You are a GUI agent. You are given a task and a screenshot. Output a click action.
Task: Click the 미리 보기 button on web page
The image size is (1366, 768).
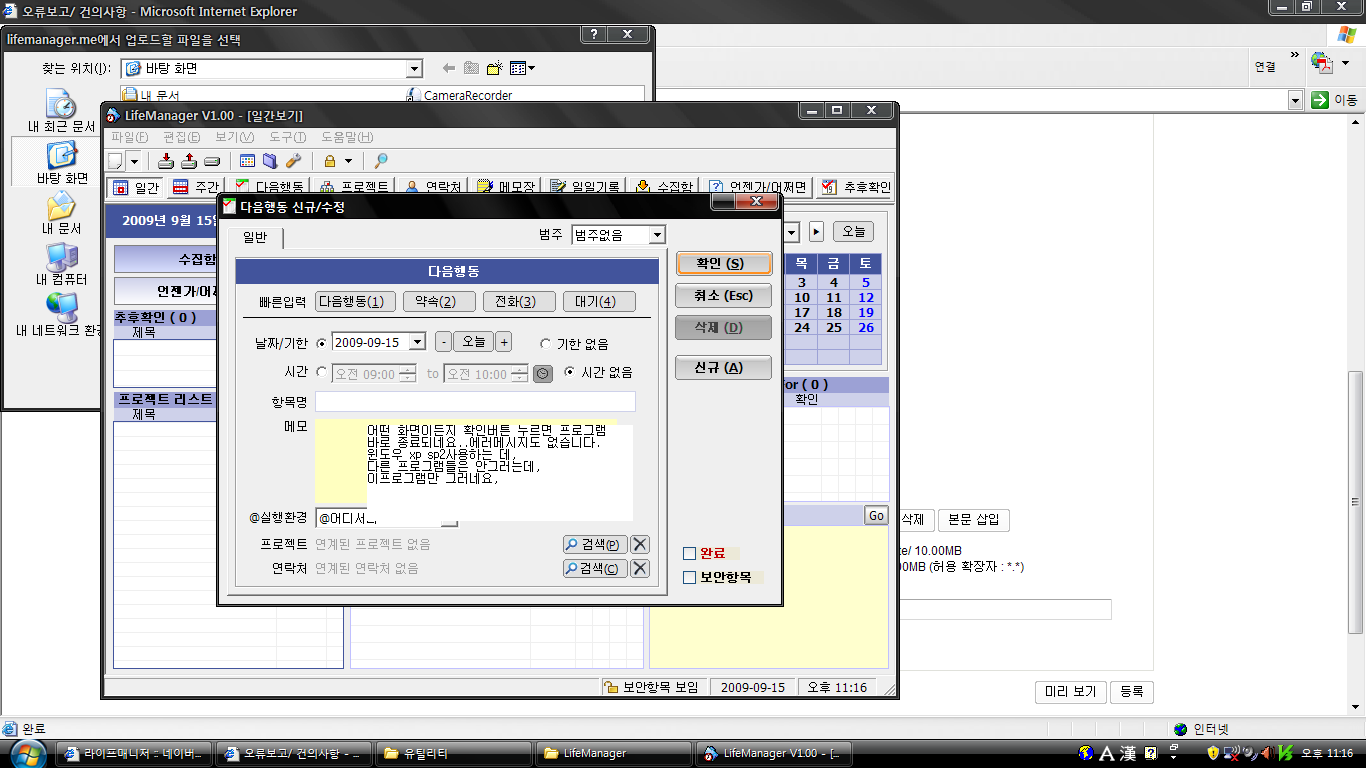coord(1070,692)
